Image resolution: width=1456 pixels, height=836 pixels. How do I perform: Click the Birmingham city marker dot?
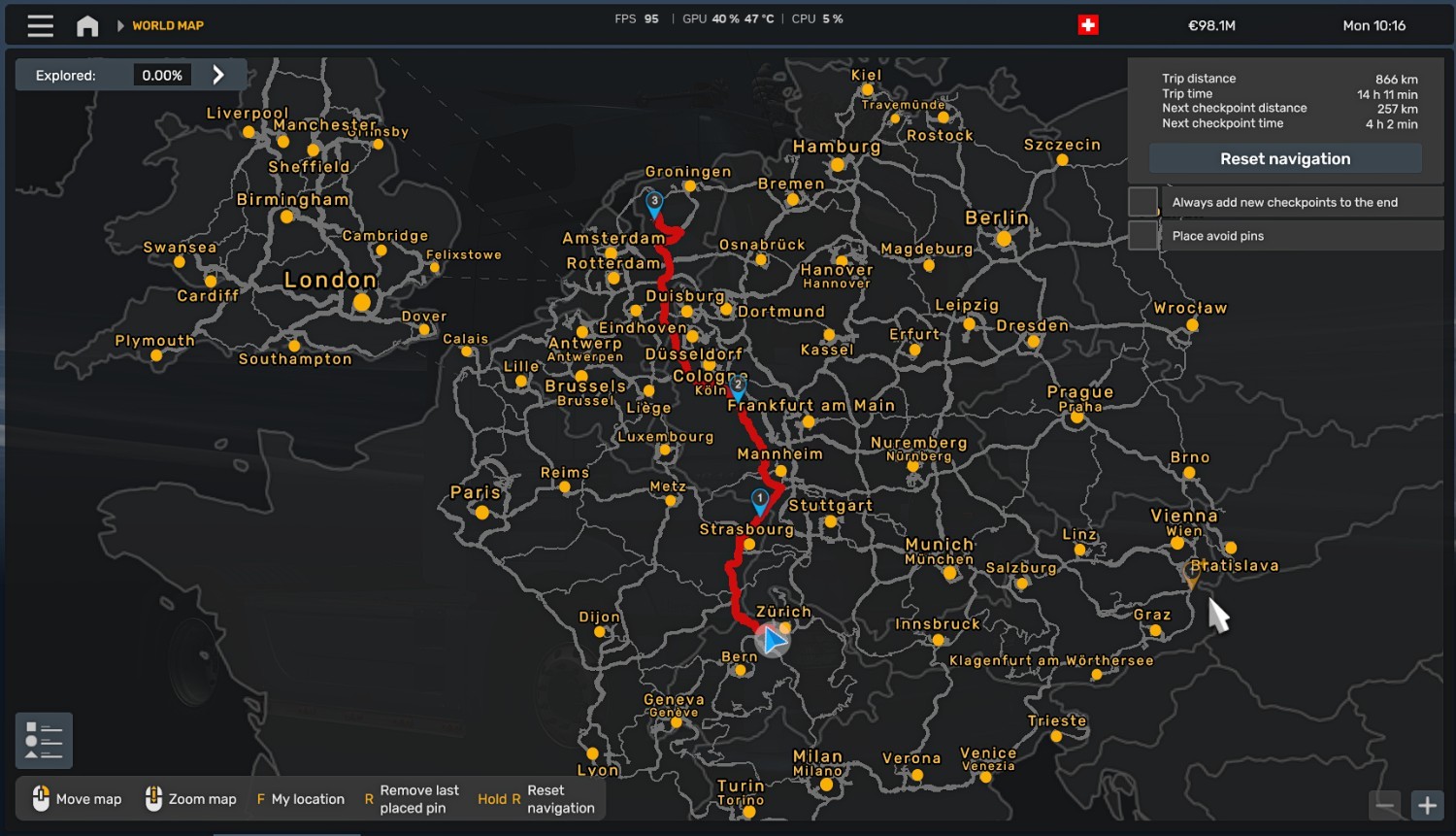[286, 217]
